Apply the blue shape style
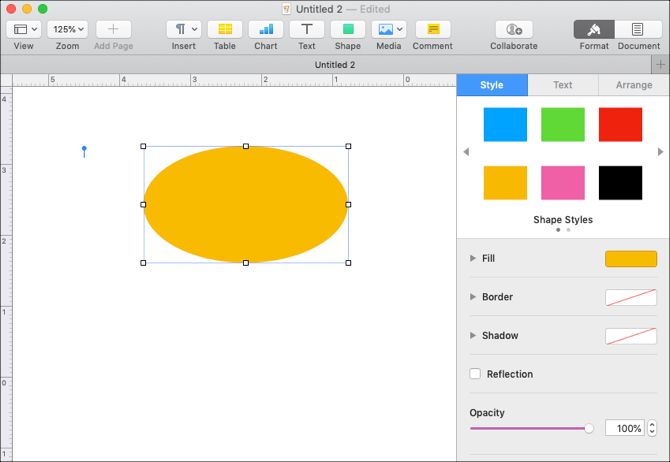670x462 pixels. 505,124
